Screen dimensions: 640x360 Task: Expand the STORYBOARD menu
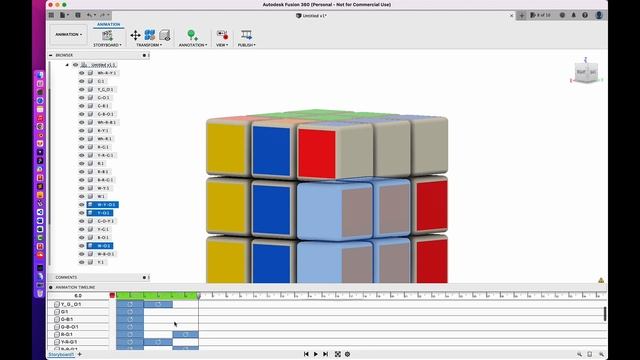(107, 45)
